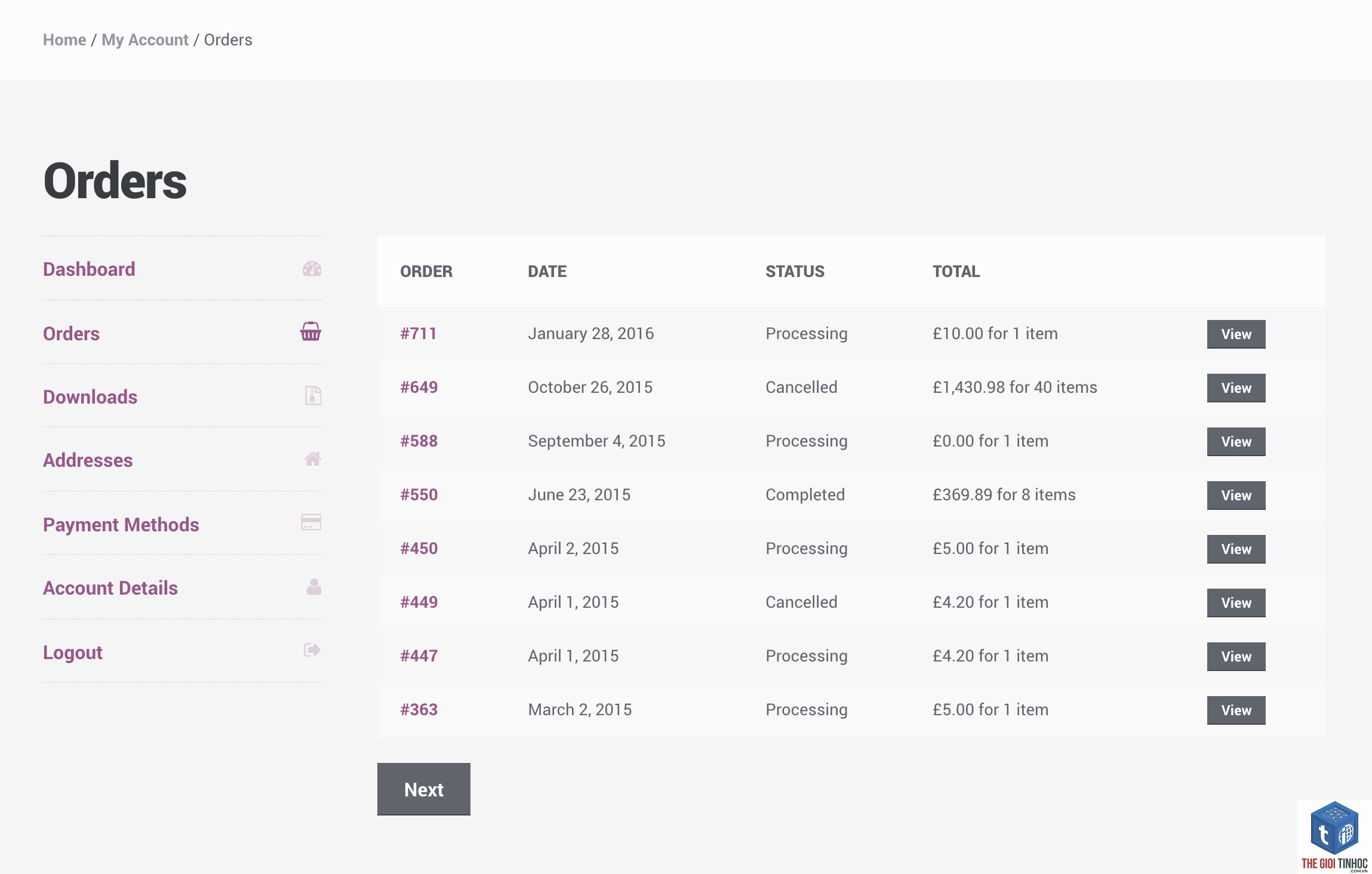This screenshot has height=874, width=1372.
Task: Open My Account breadcrumb link
Action: coord(145,40)
